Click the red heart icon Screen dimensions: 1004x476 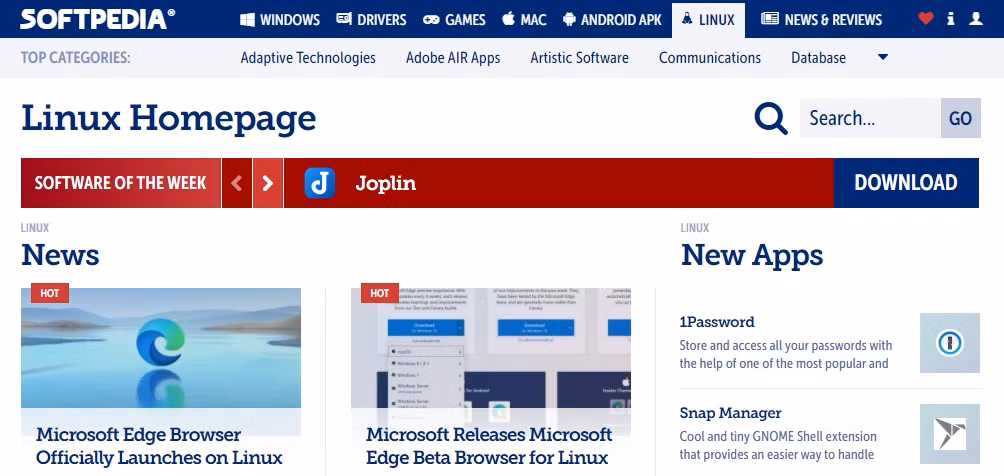tap(926, 19)
